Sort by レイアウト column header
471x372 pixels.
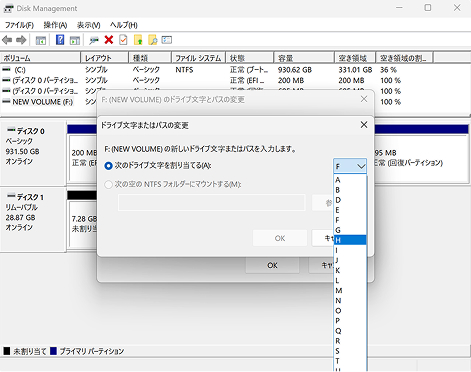(105, 58)
